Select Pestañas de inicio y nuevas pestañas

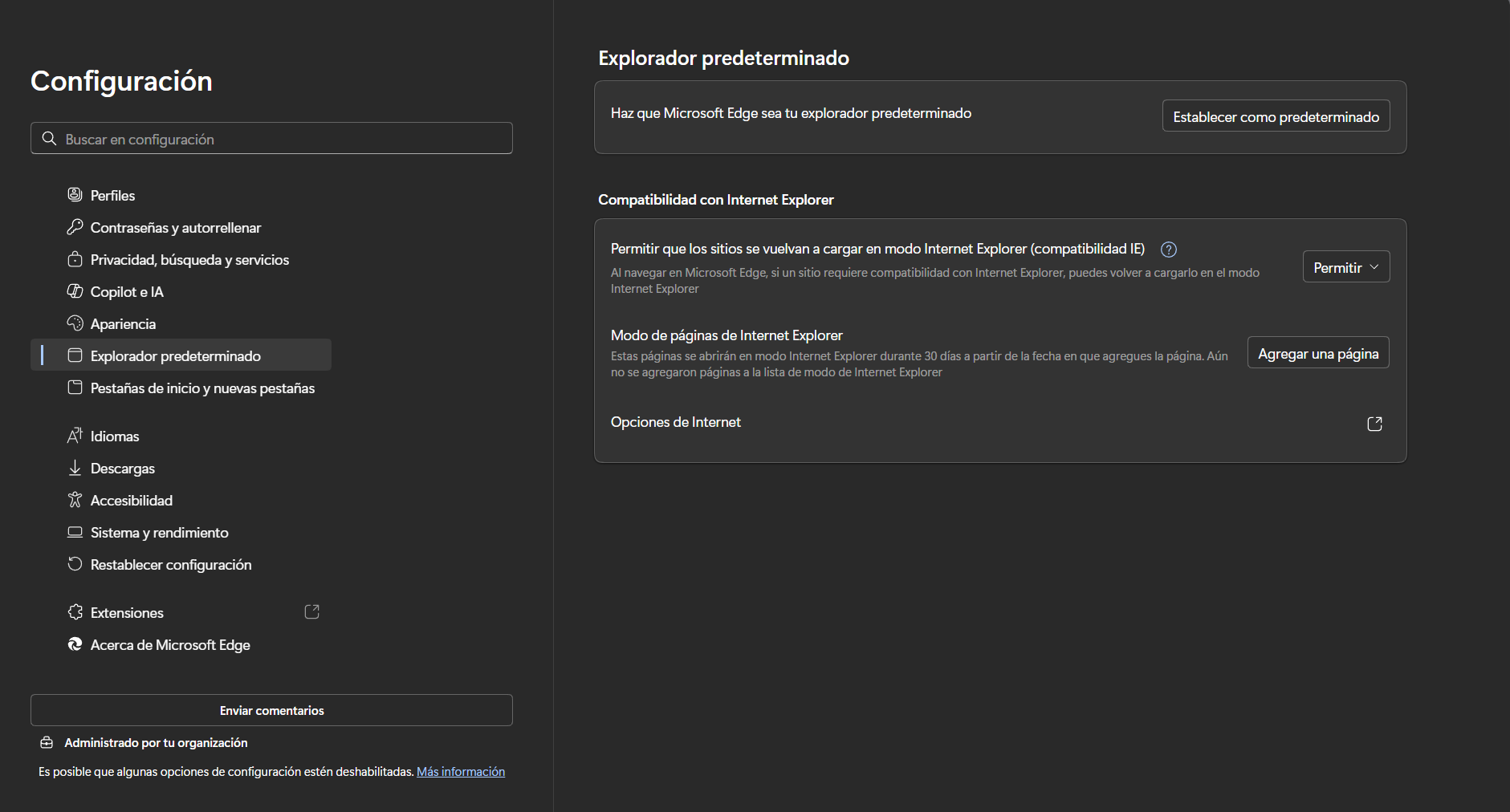pos(181,388)
